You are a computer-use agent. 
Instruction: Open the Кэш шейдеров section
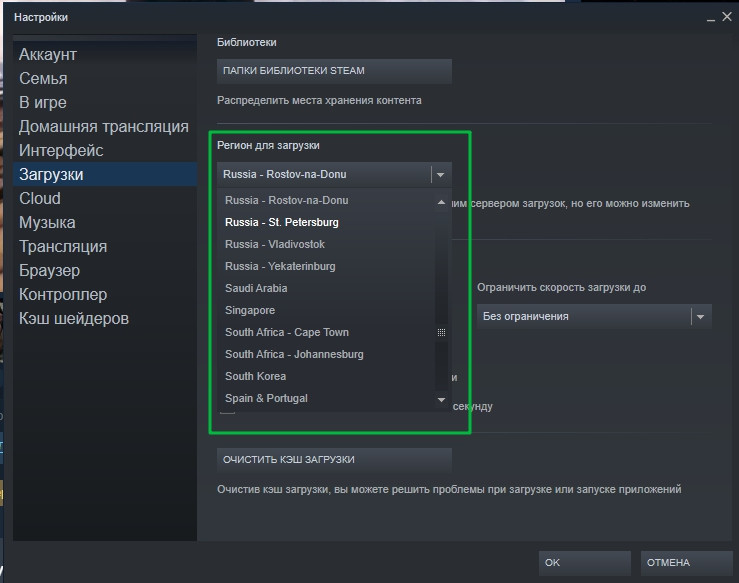click(x=74, y=318)
